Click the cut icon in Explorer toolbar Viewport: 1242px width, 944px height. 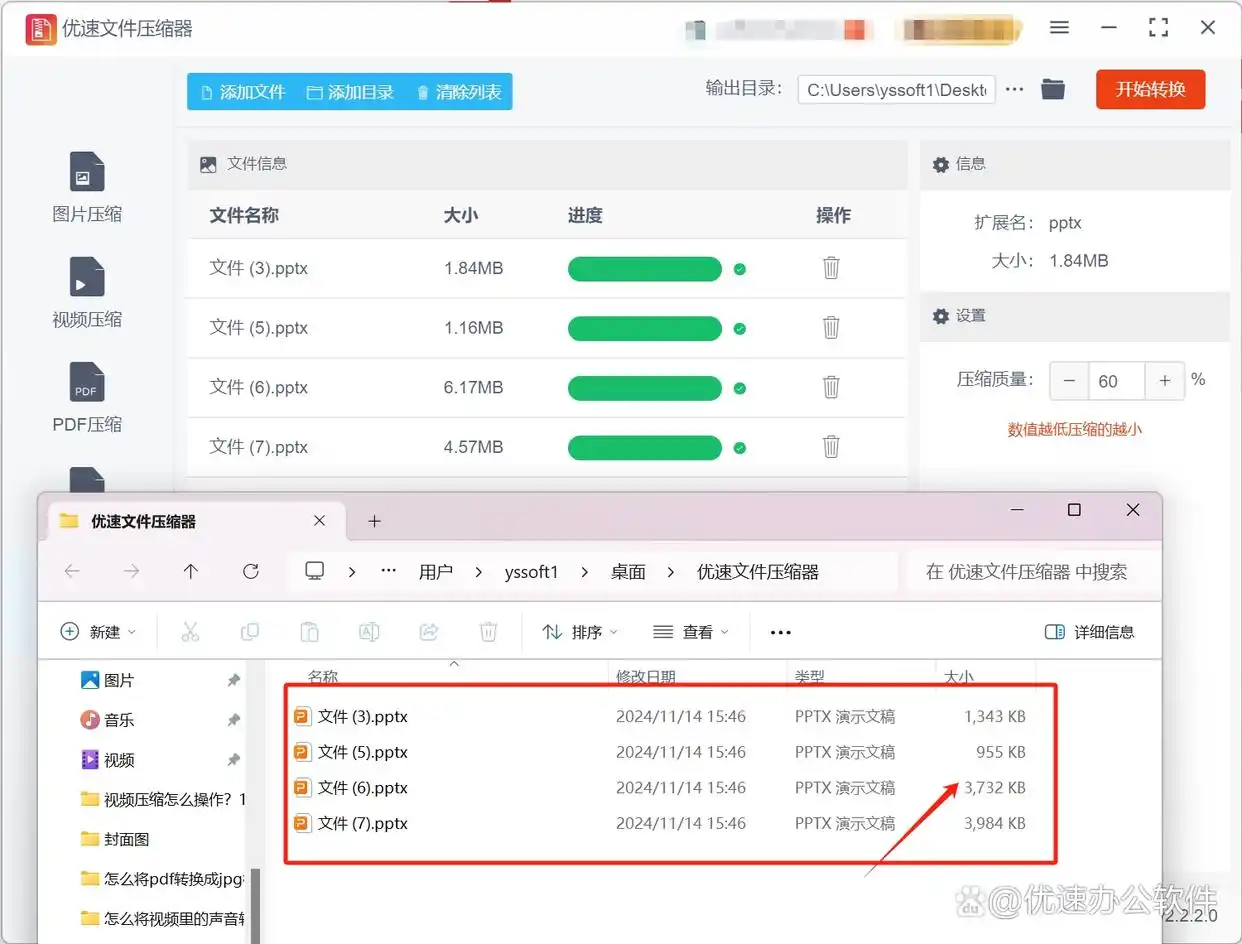(190, 631)
